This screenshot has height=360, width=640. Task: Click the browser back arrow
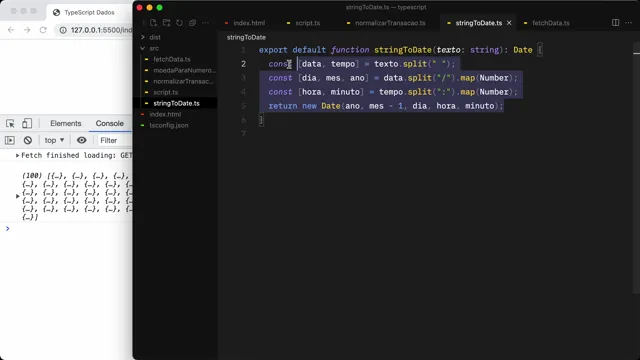pos(11,30)
